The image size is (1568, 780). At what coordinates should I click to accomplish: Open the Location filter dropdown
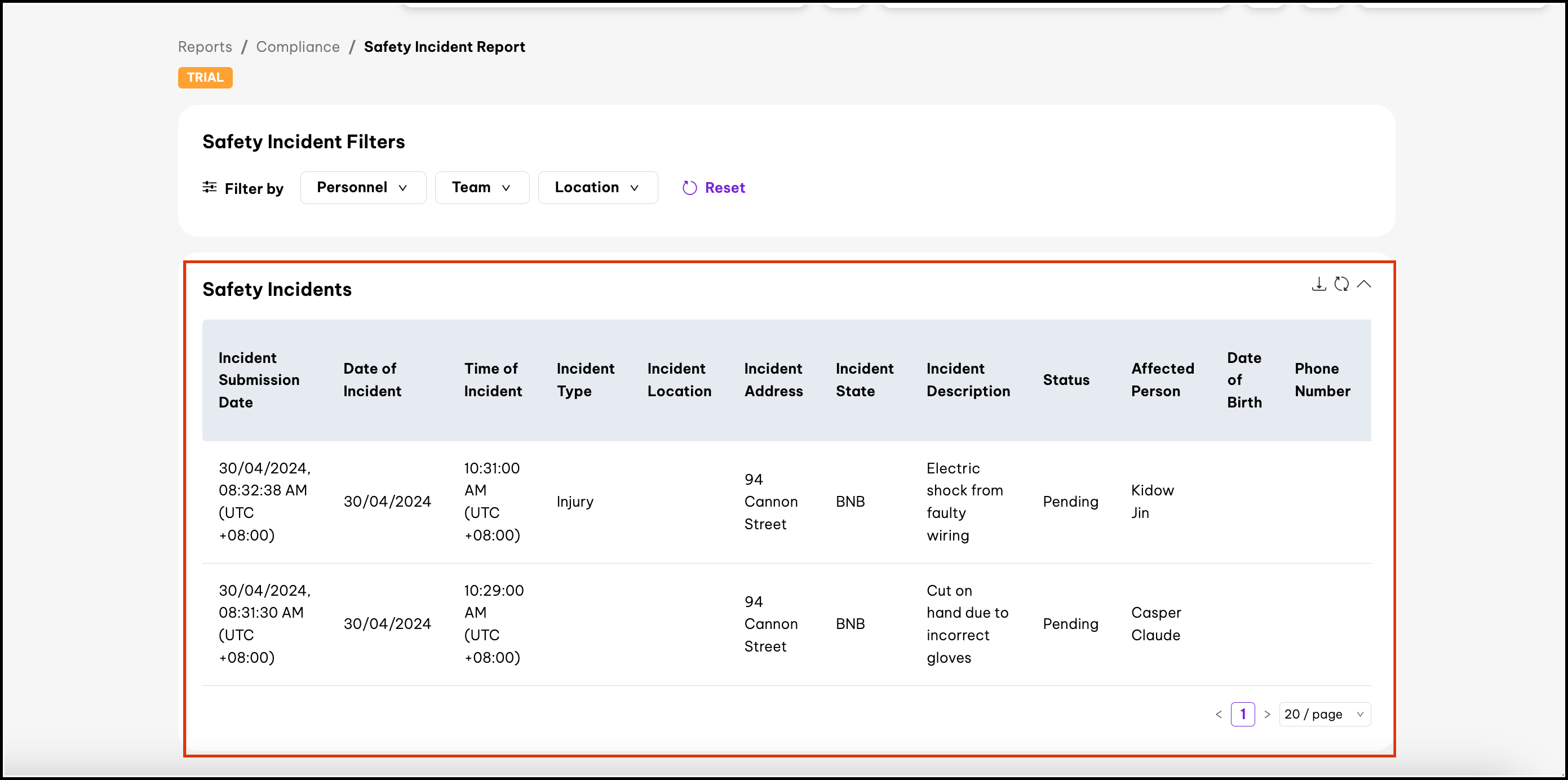click(x=597, y=188)
